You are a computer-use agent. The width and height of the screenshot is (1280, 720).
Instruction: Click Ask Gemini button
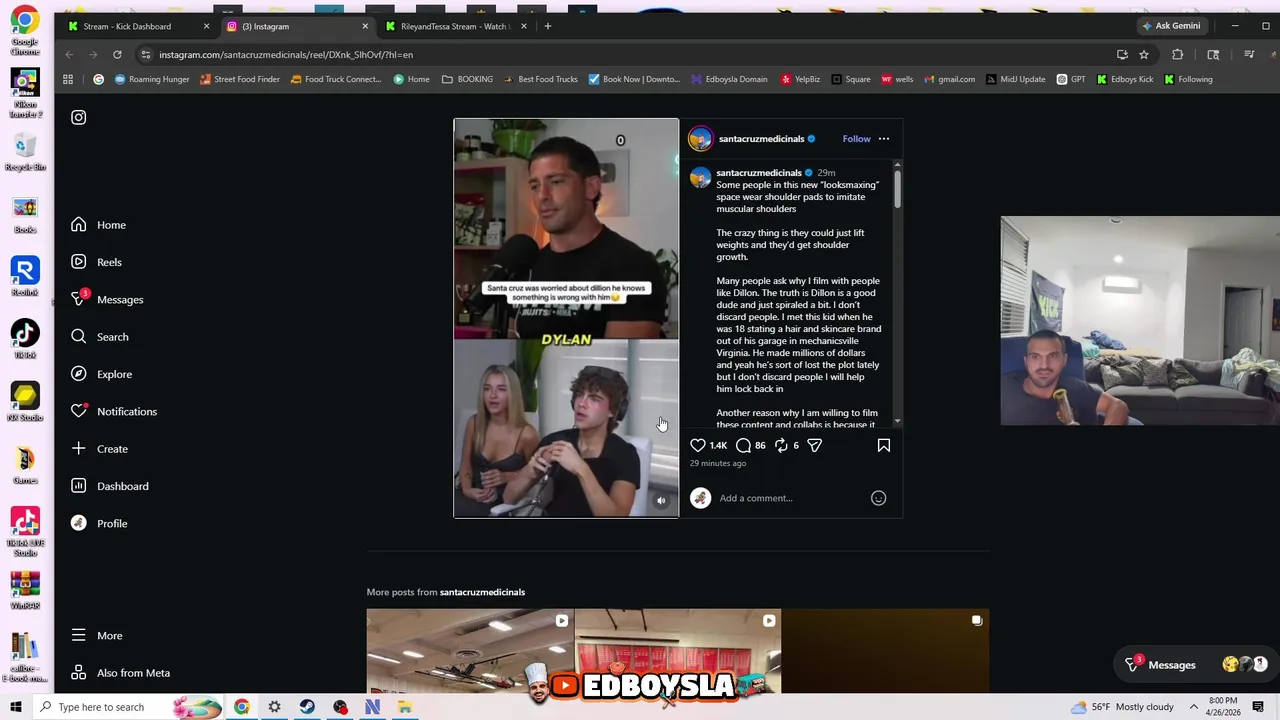point(1171,26)
